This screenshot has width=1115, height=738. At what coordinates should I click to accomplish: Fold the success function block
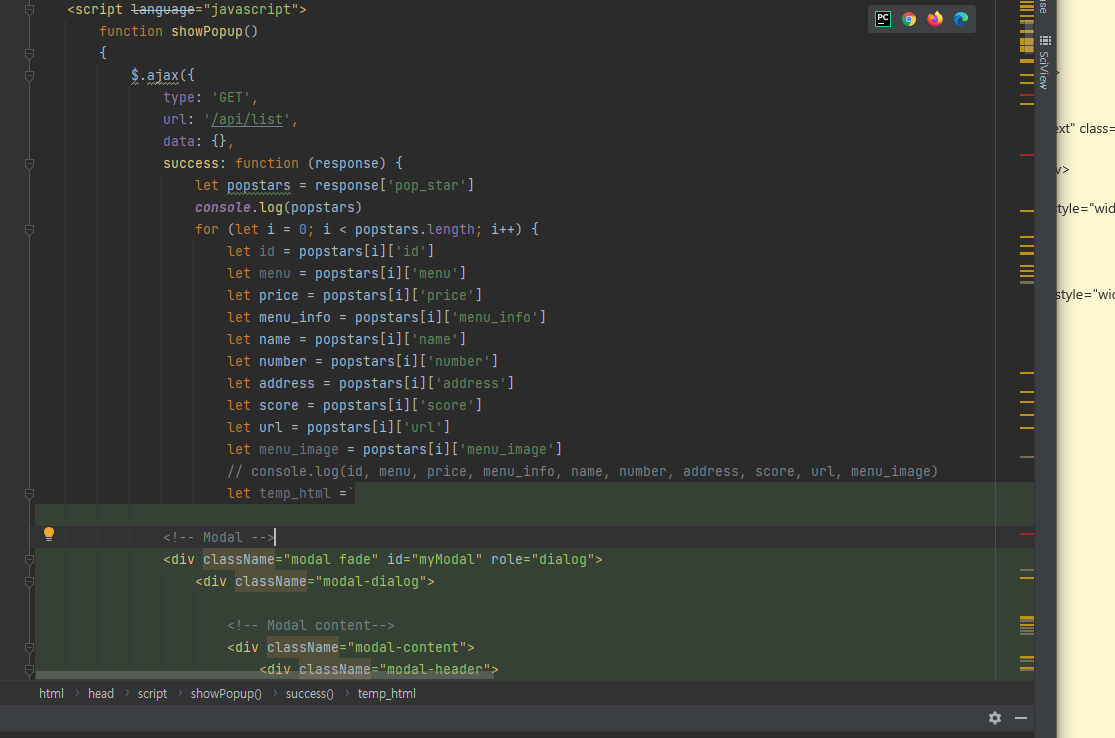click(x=29, y=164)
